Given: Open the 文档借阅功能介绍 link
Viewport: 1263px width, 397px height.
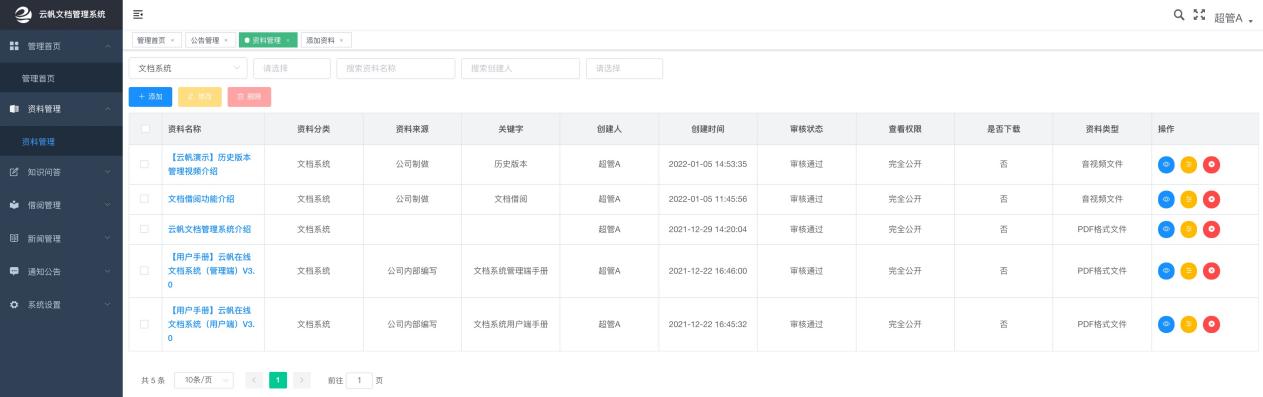Looking at the screenshot, I should coord(201,199).
